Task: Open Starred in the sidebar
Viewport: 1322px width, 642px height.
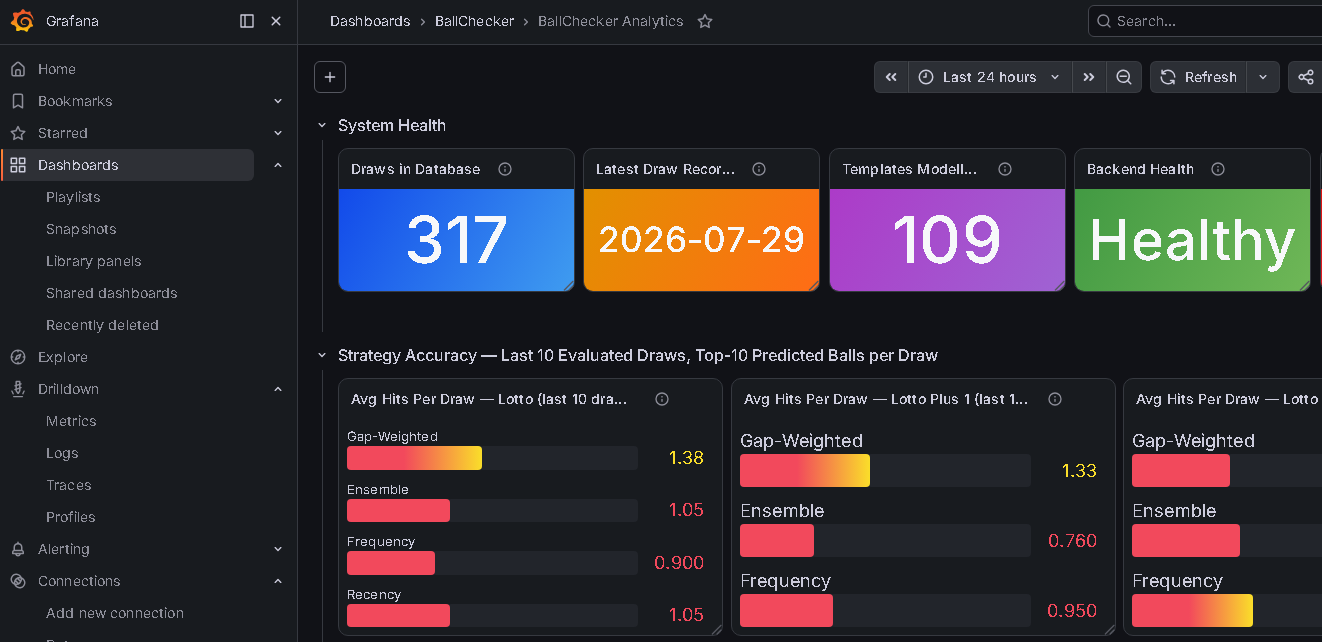Action: tap(63, 133)
